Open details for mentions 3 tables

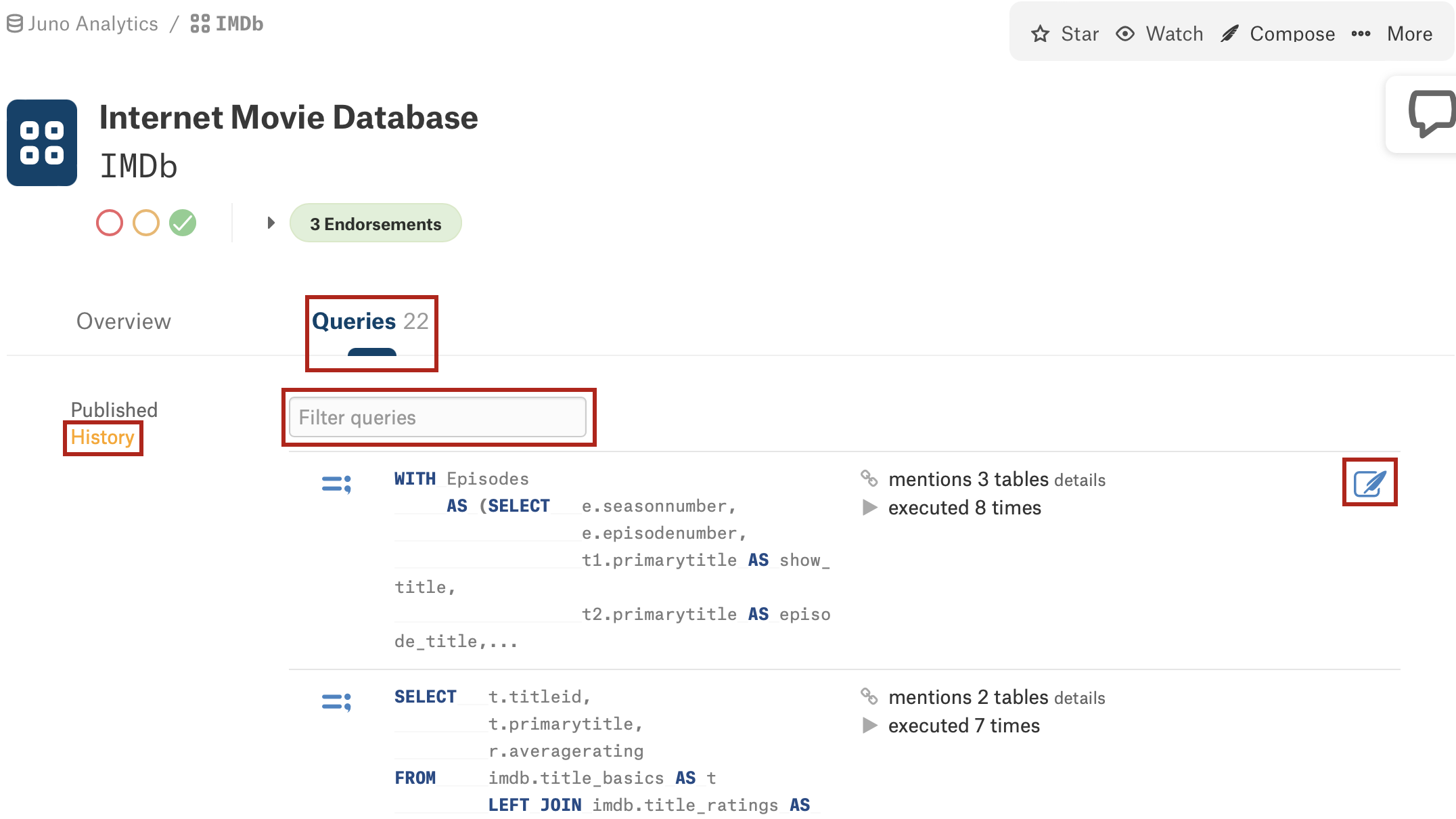pos(1080,481)
